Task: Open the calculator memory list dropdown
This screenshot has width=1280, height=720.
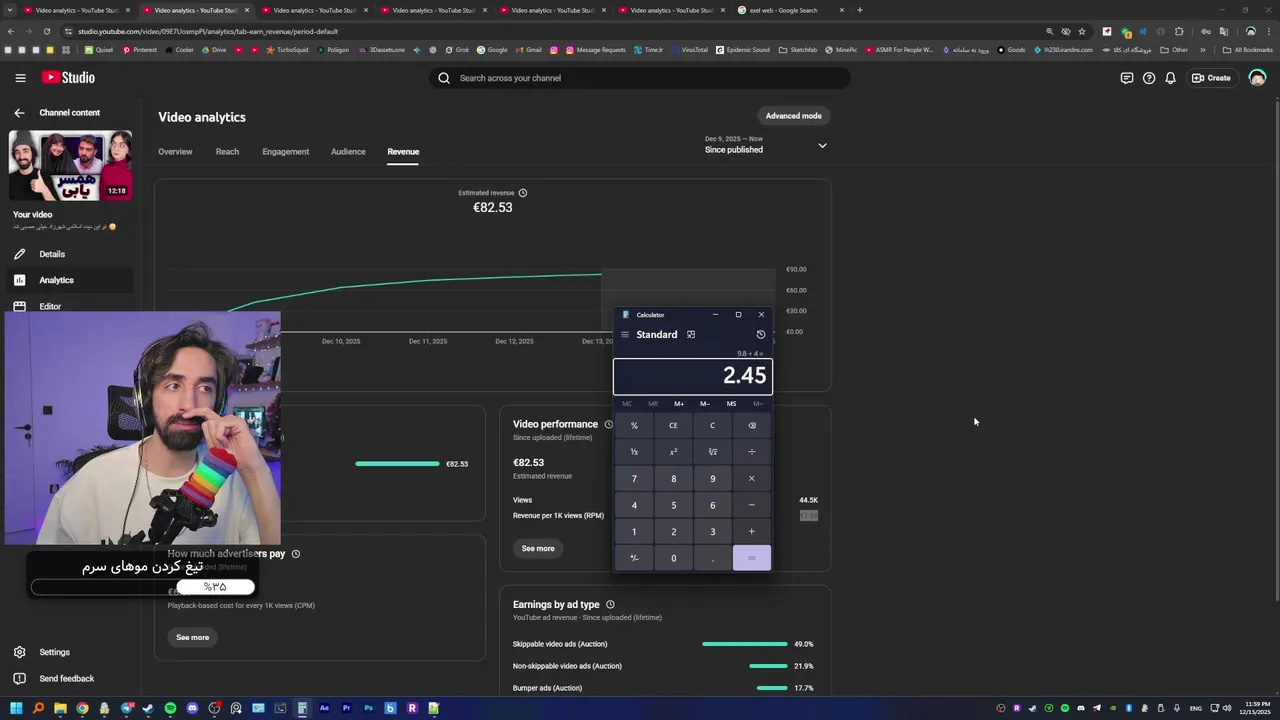Action: tap(758, 404)
